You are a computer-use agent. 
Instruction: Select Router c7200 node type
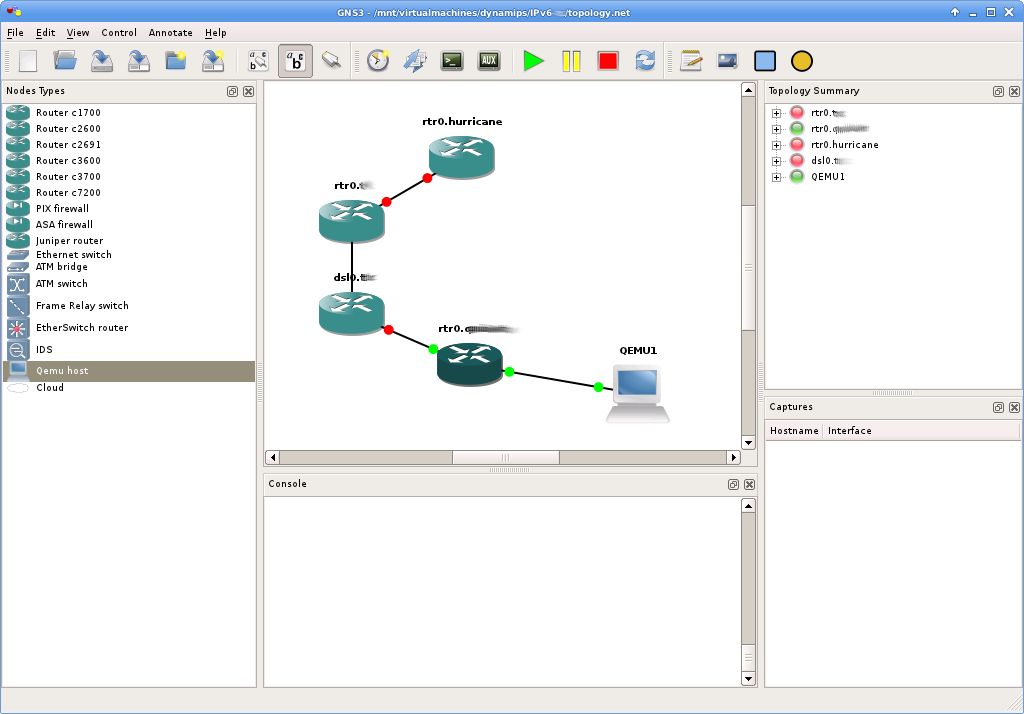[129, 193]
